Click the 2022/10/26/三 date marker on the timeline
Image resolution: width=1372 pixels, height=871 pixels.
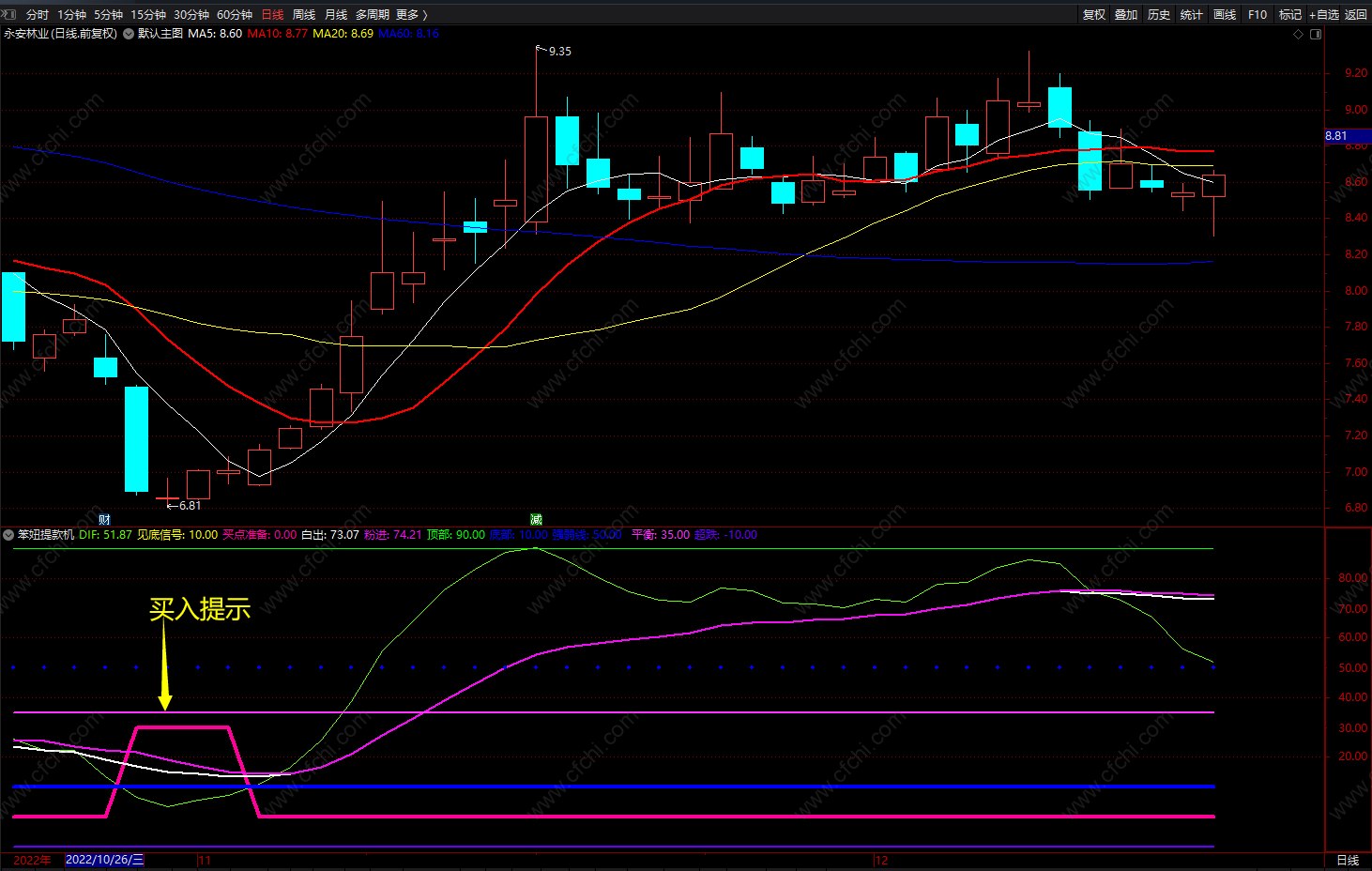105,861
